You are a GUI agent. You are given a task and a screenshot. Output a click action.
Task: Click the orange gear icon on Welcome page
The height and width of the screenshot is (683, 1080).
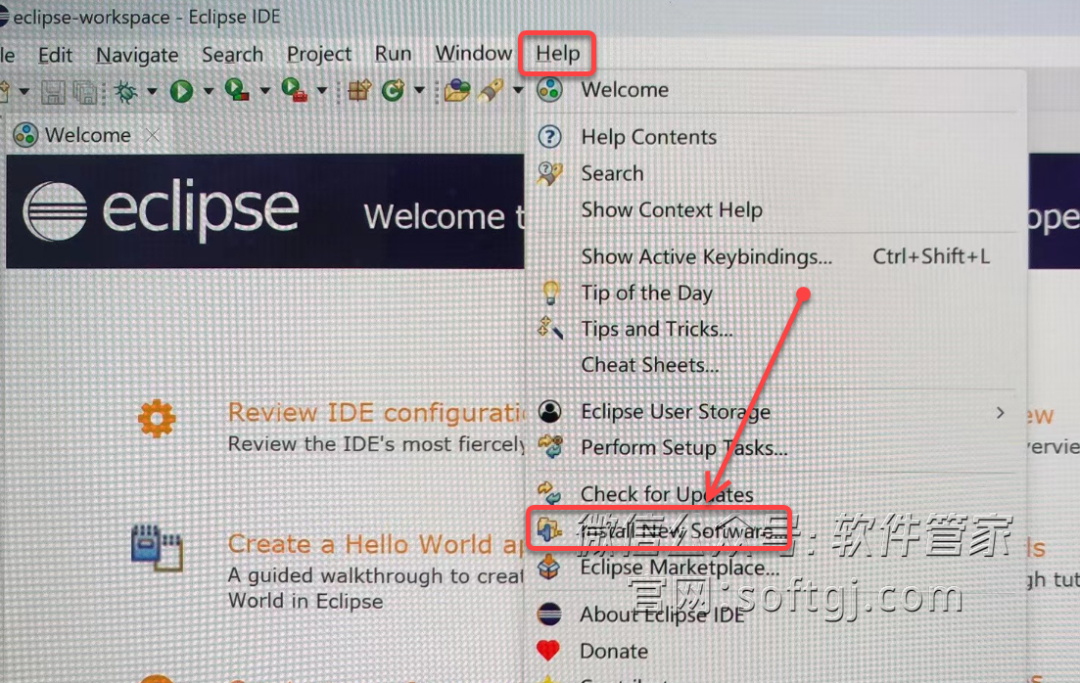[156, 418]
